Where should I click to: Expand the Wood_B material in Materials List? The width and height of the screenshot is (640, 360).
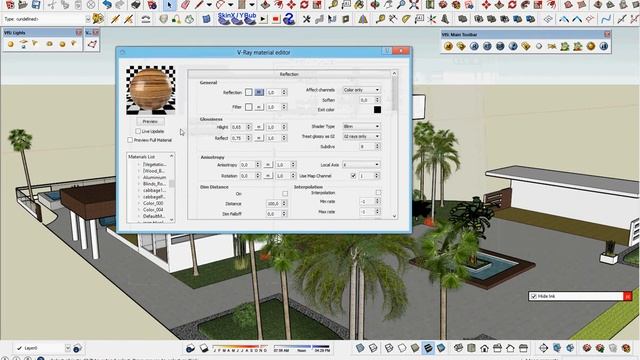pos(139,171)
